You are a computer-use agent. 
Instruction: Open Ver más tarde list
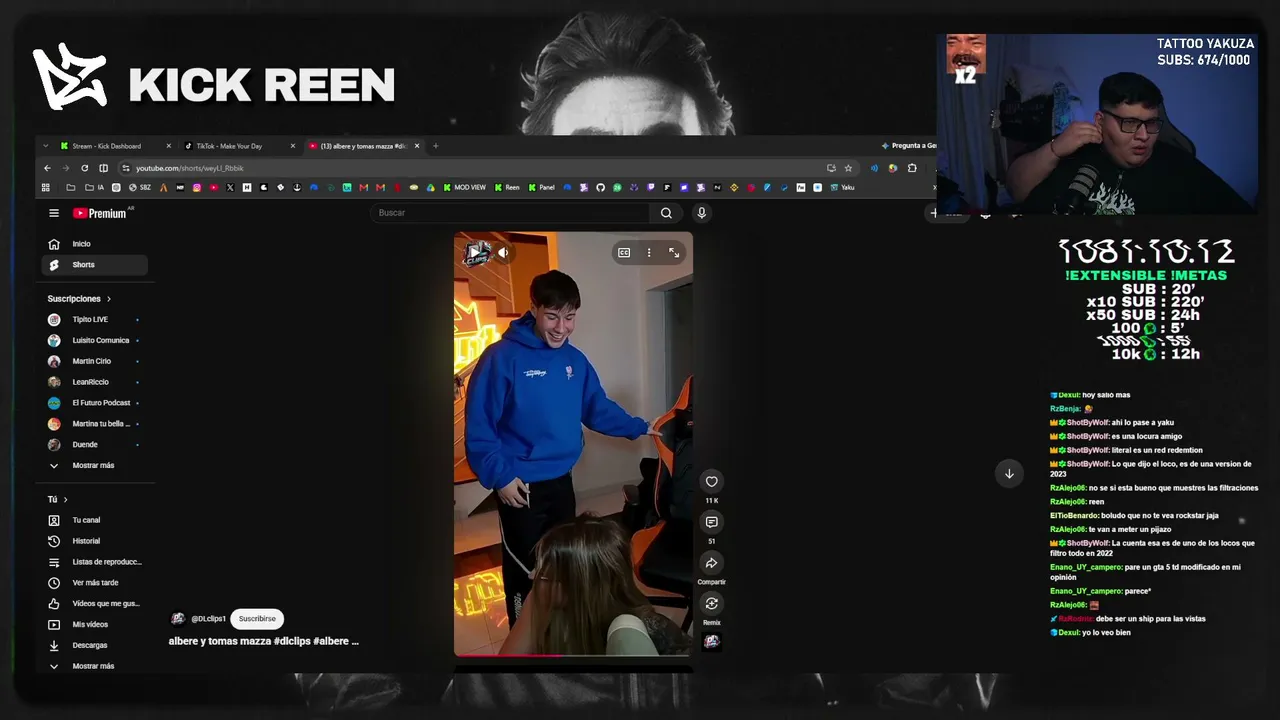tap(95, 583)
